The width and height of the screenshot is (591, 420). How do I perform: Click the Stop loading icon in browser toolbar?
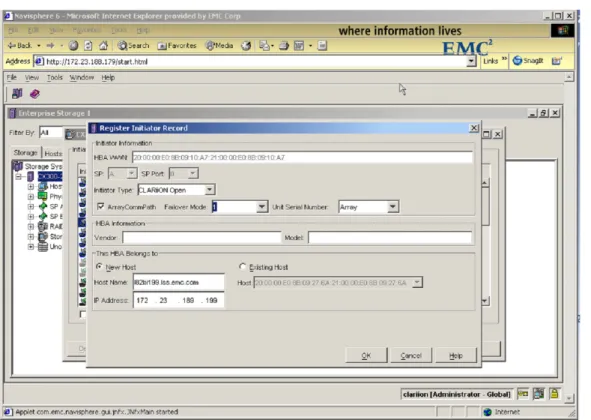(73, 46)
